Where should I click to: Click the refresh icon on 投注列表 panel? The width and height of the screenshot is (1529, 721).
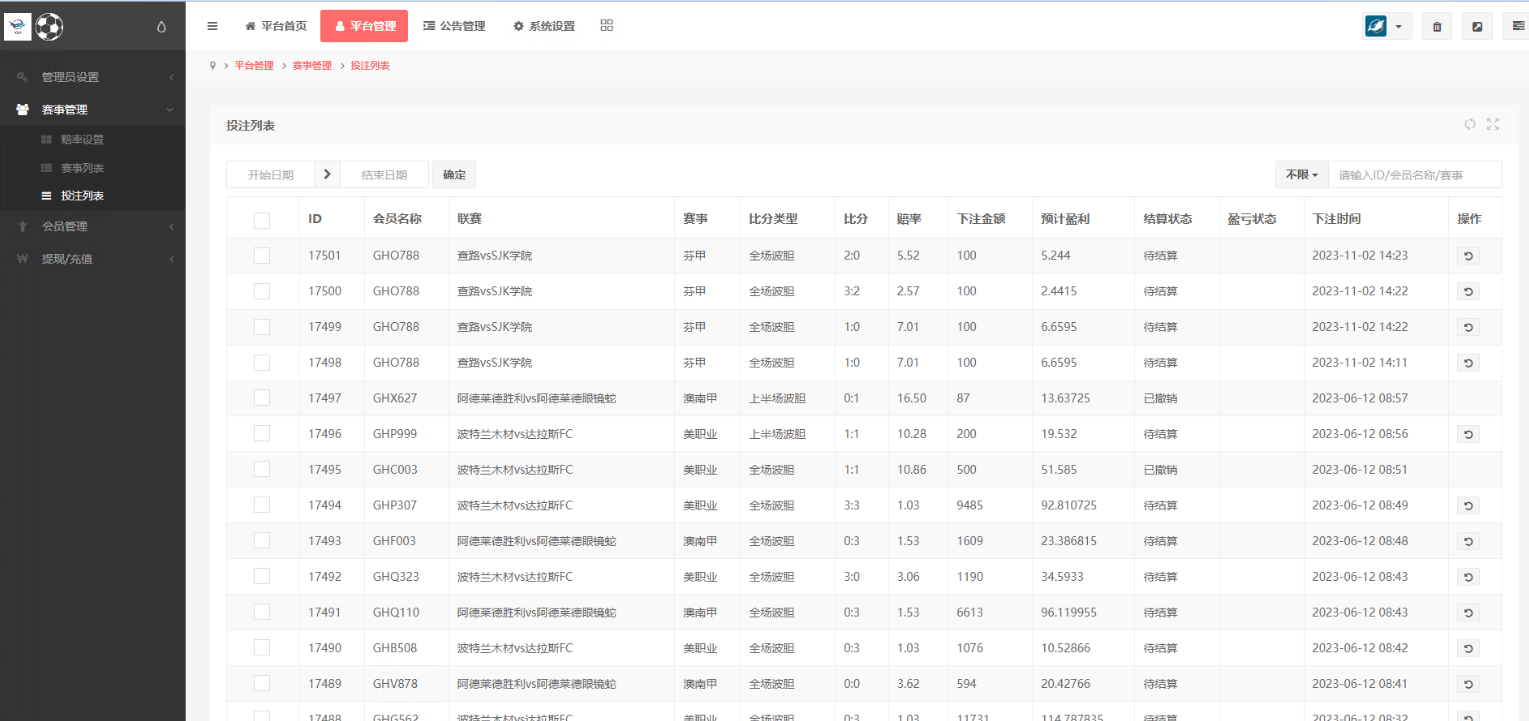(1470, 124)
